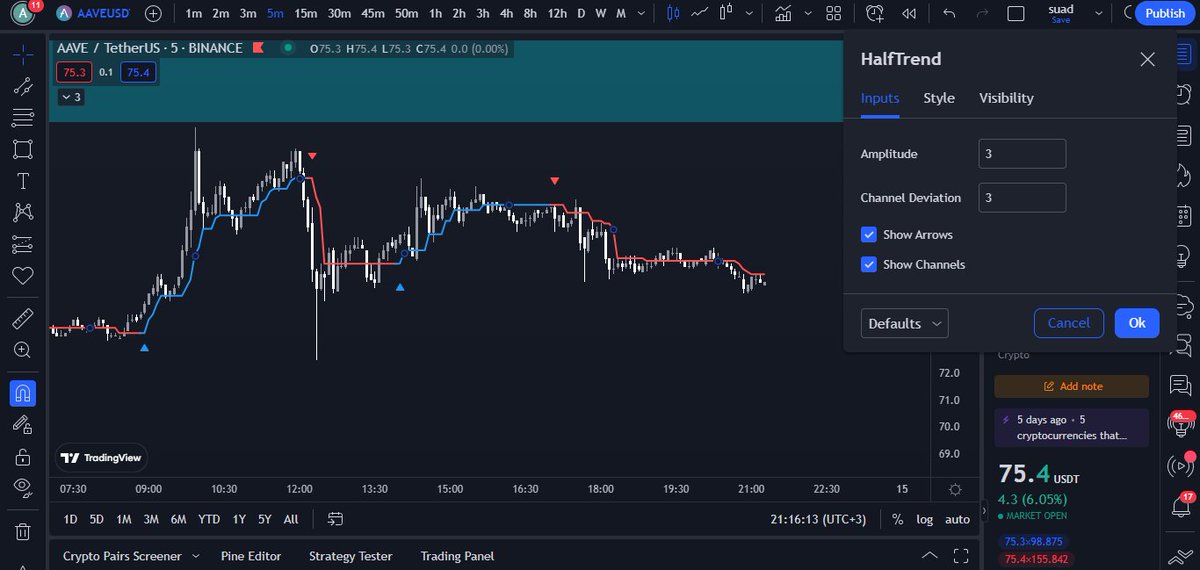This screenshot has width=1200, height=570.
Task: Click the Publish button
Action: (1165, 14)
